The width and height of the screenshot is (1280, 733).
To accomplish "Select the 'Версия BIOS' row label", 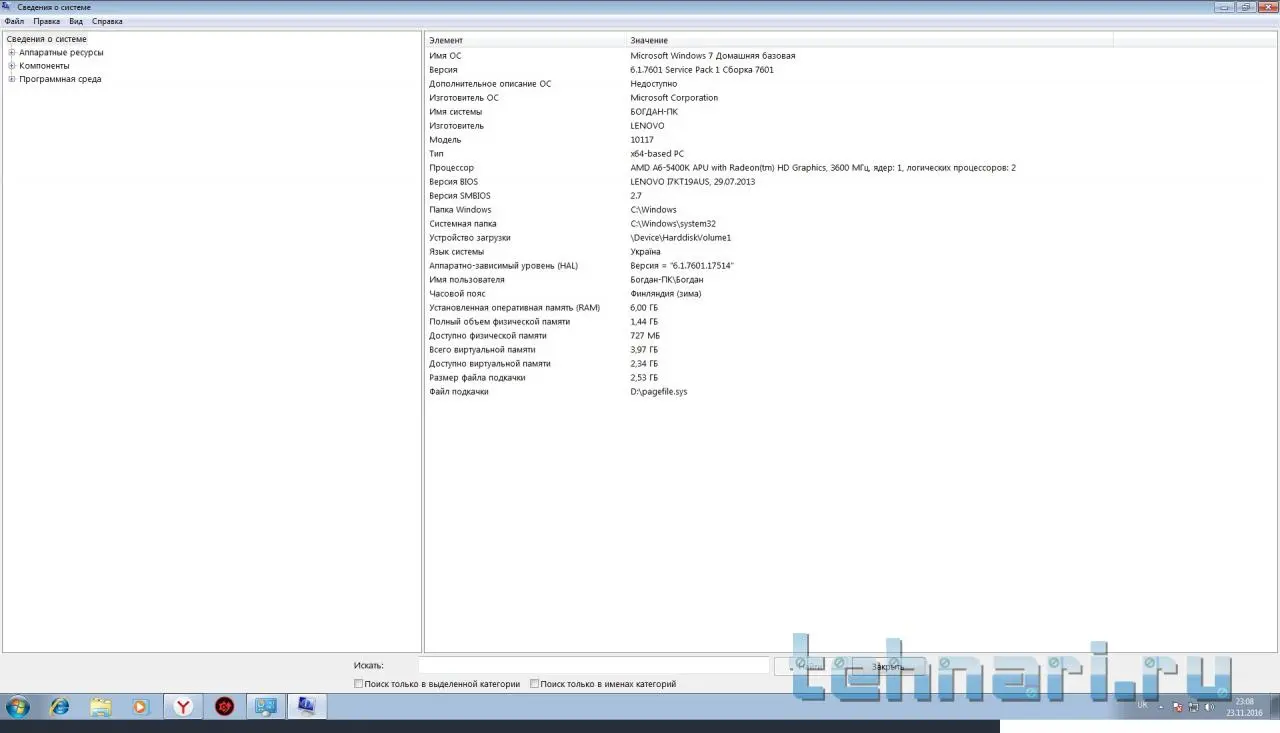I will point(454,182).
